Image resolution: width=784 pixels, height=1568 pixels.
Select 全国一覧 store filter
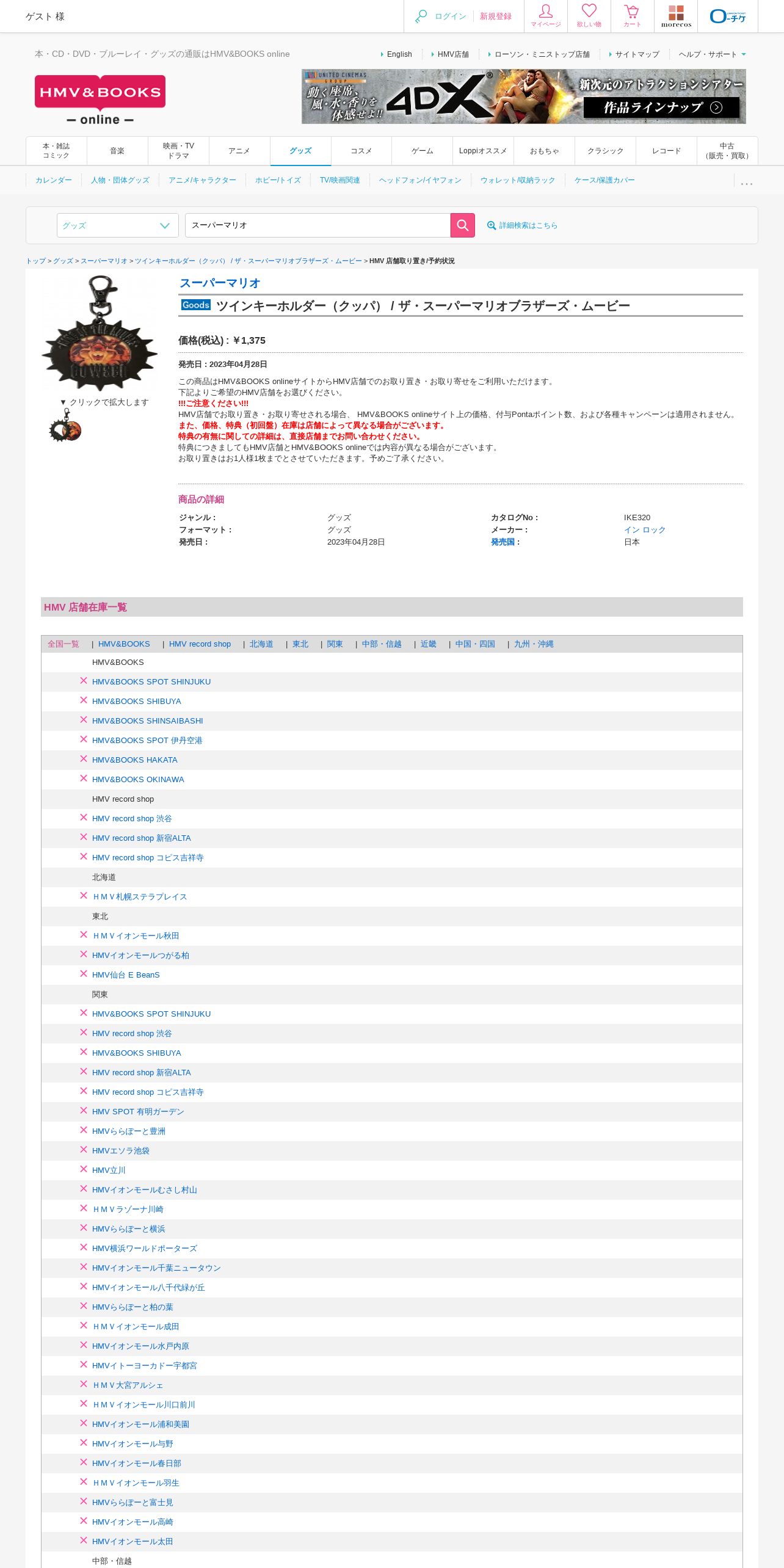[64, 644]
